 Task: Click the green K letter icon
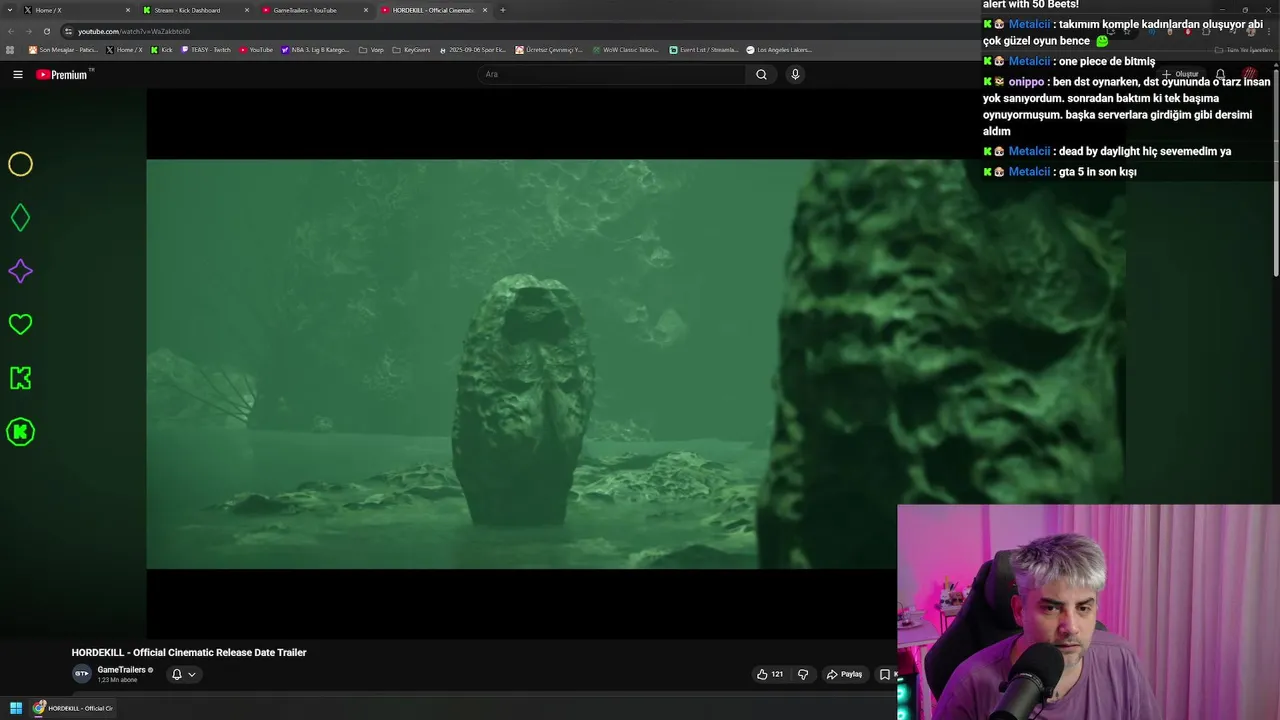coord(20,378)
